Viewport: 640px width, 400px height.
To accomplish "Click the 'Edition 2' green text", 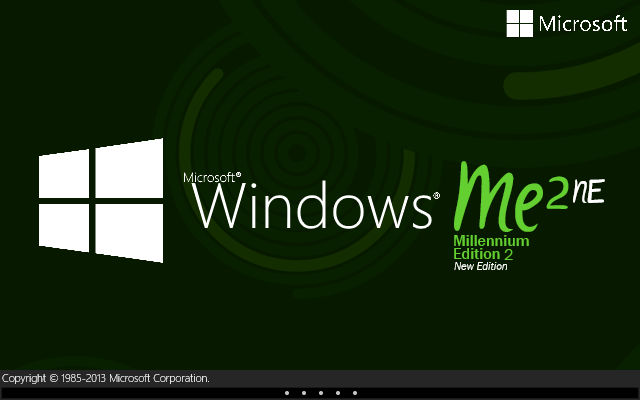I will (483, 254).
